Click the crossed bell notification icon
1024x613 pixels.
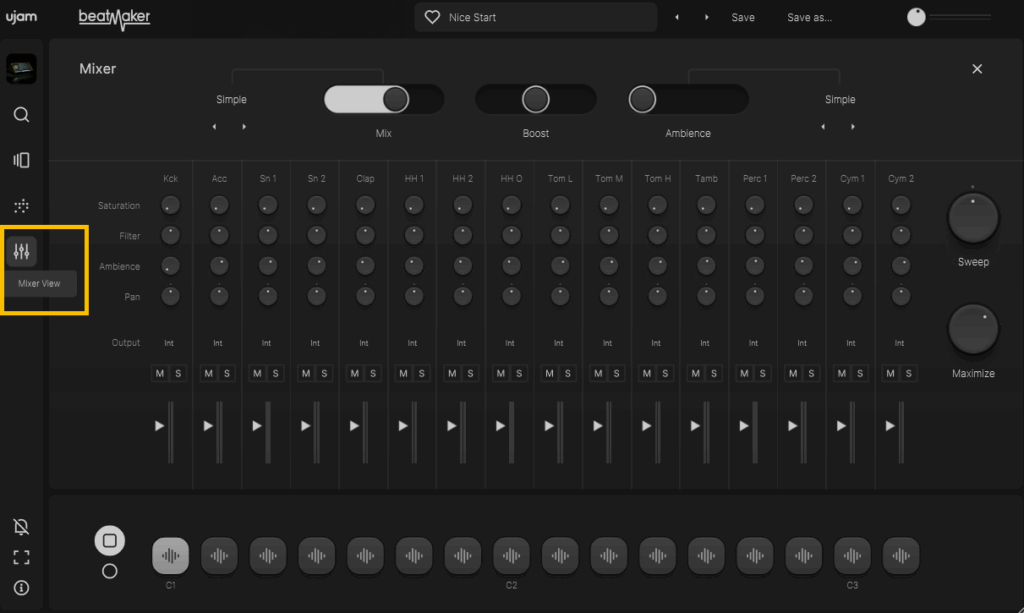tap(21, 527)
